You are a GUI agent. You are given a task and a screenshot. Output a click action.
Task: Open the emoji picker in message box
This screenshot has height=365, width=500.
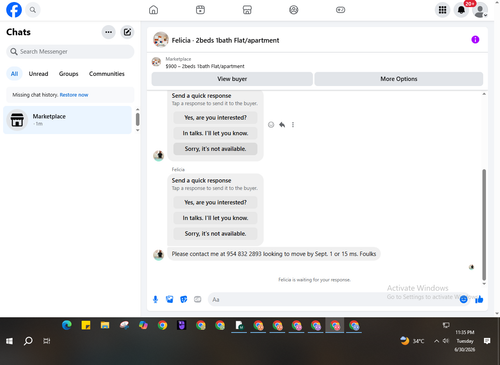point(463,299)
